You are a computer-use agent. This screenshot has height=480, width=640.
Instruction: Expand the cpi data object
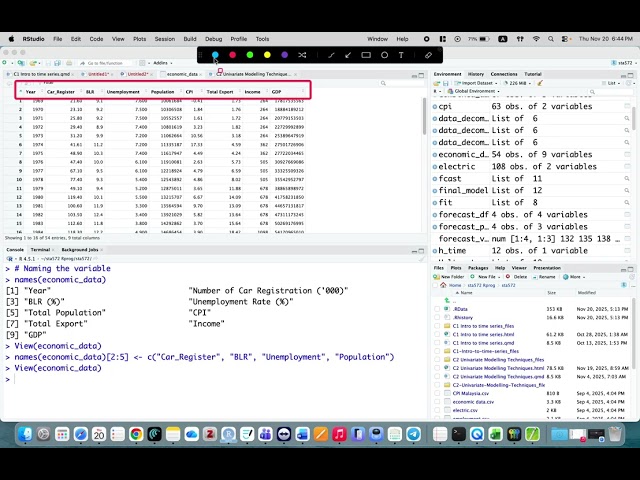[x=435, y=107]
